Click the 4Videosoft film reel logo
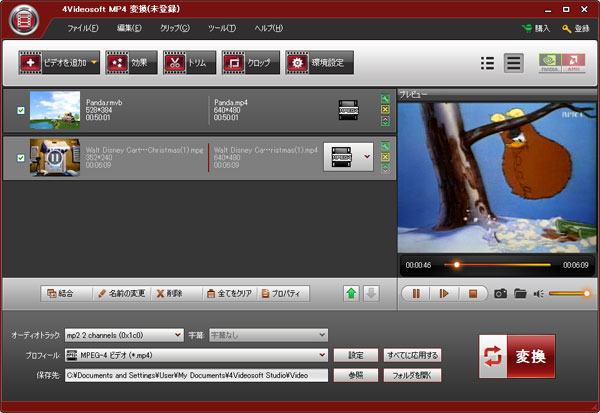 (24, 20)
